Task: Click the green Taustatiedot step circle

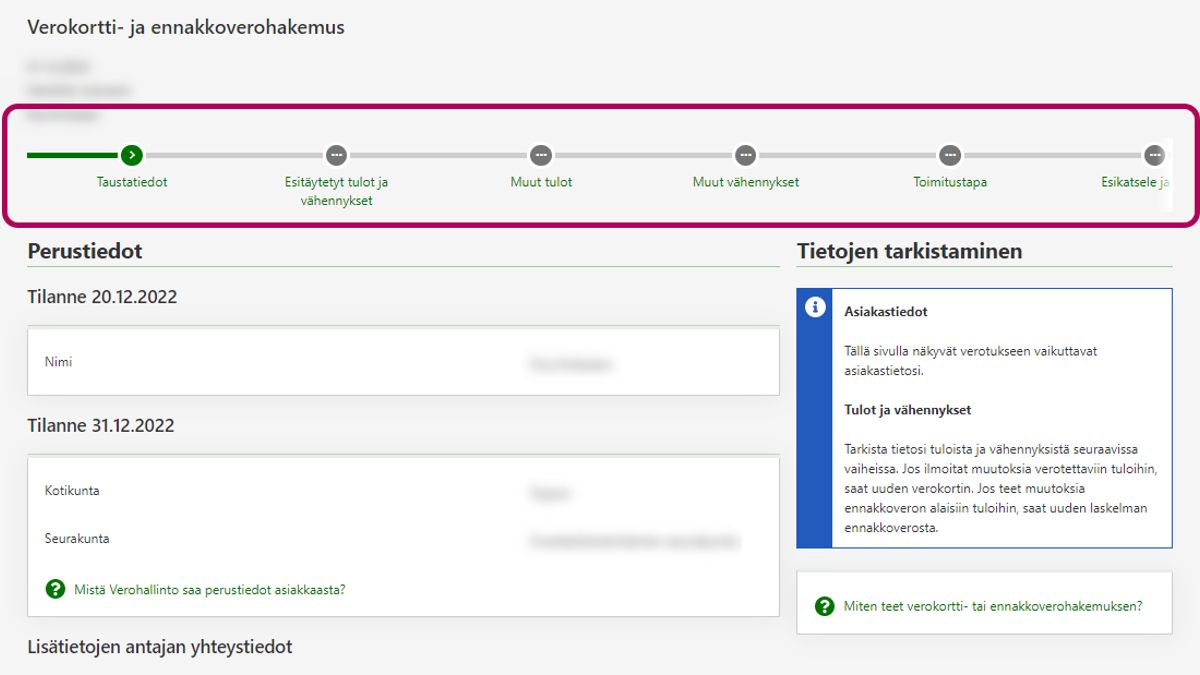Action: [131, 155]
